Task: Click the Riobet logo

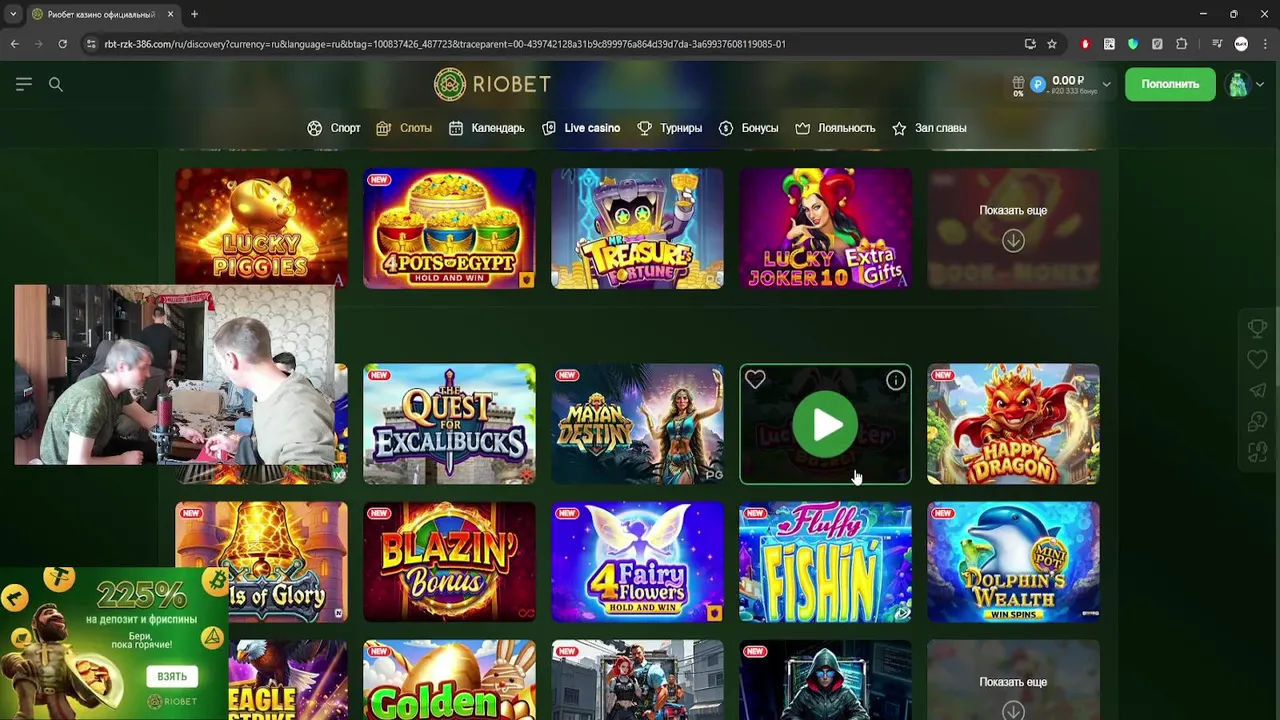Action: (492, 85)
